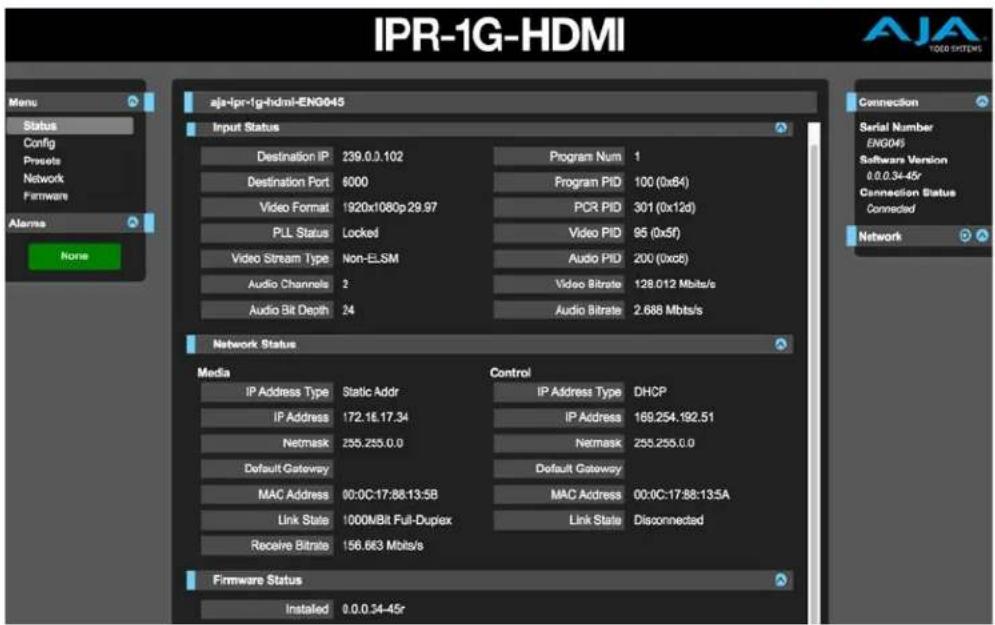Image resolution: width=995 pixels, height=625 pixels.
Task: Select Media IP Address 172.16.17.34
Action: pos(375,418)
